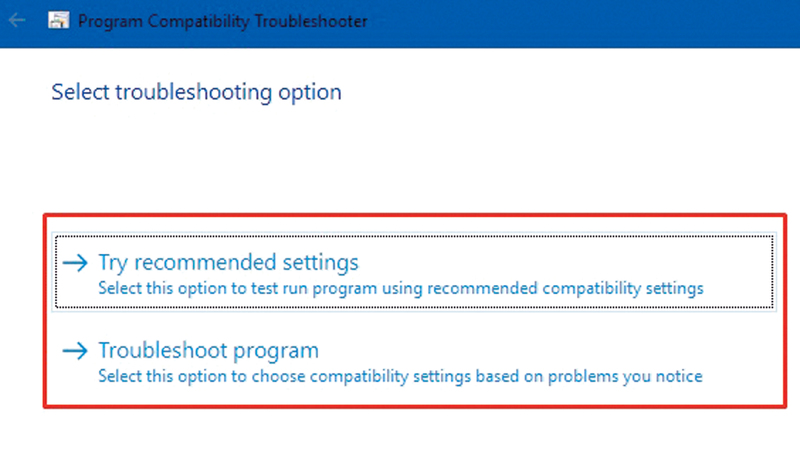
Task: Click the word 'option' in the page heading
Action: [x=312, y=93]
